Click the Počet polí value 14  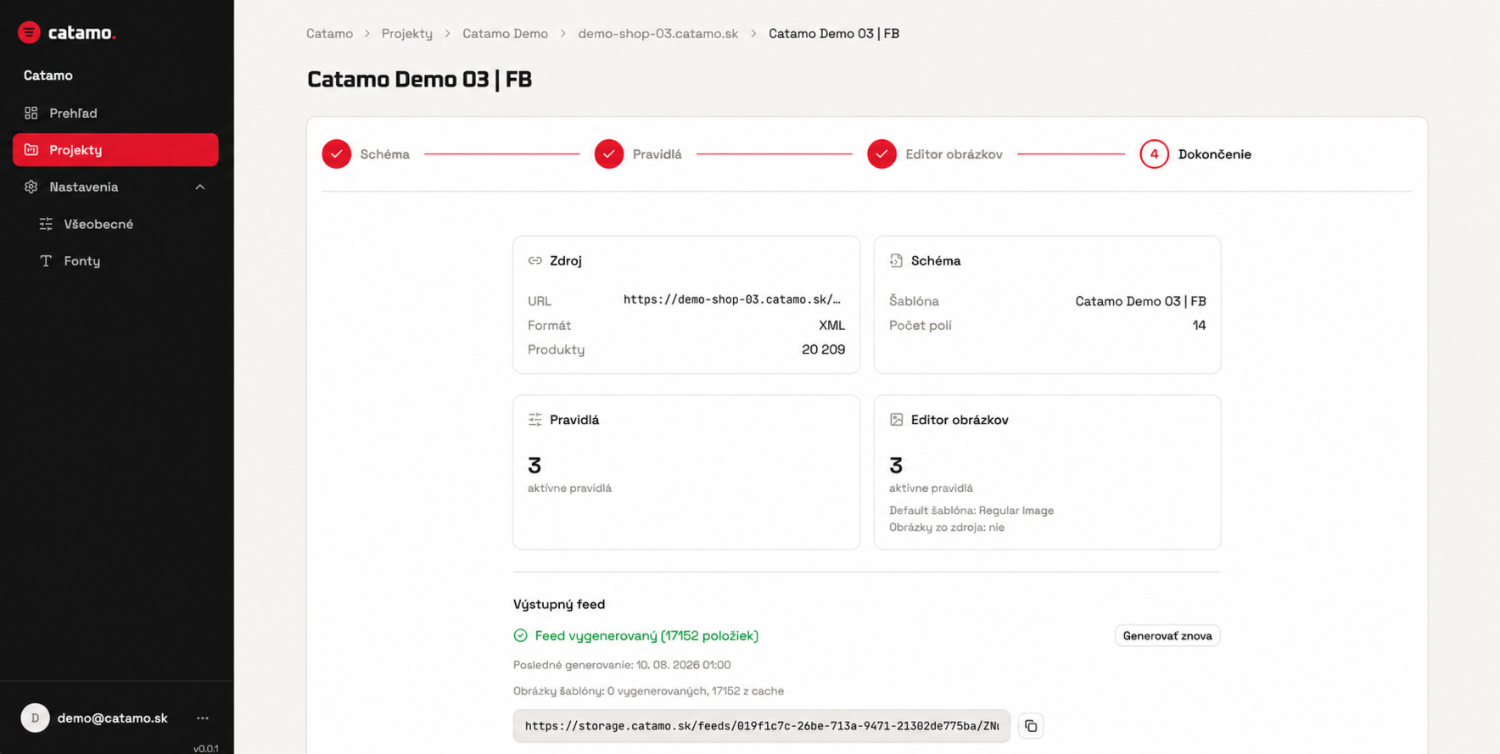click(1200, 325)
